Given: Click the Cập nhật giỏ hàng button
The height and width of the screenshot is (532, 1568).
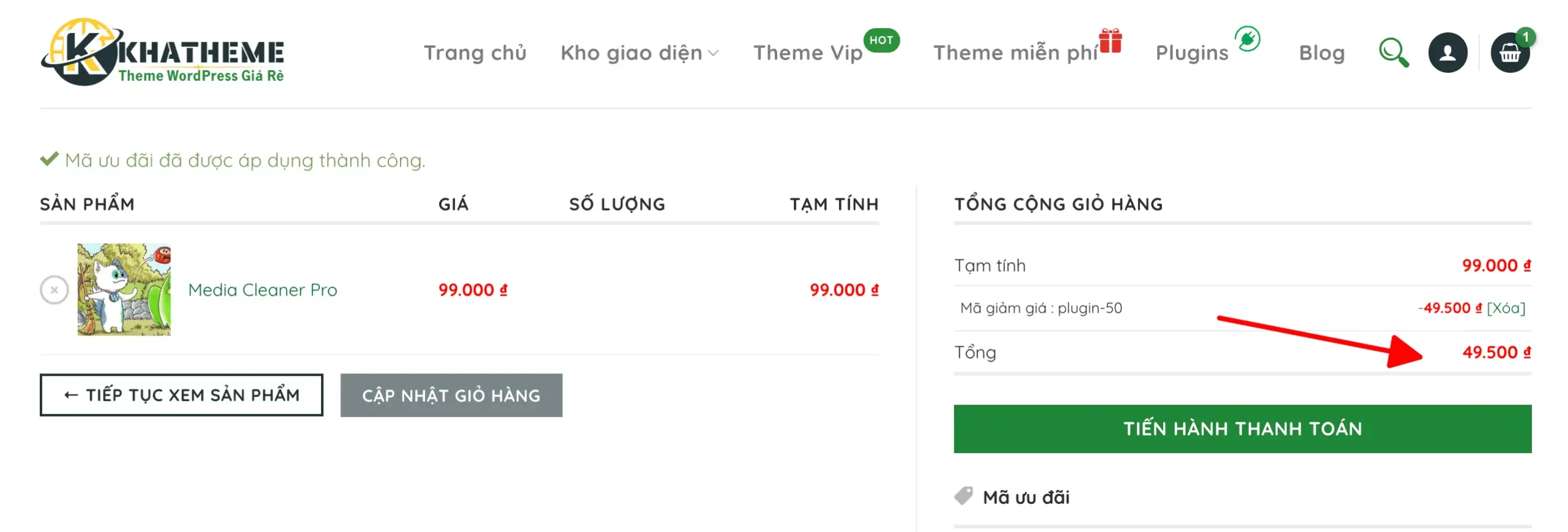Looking at the screenshot, I should [451, 395].
